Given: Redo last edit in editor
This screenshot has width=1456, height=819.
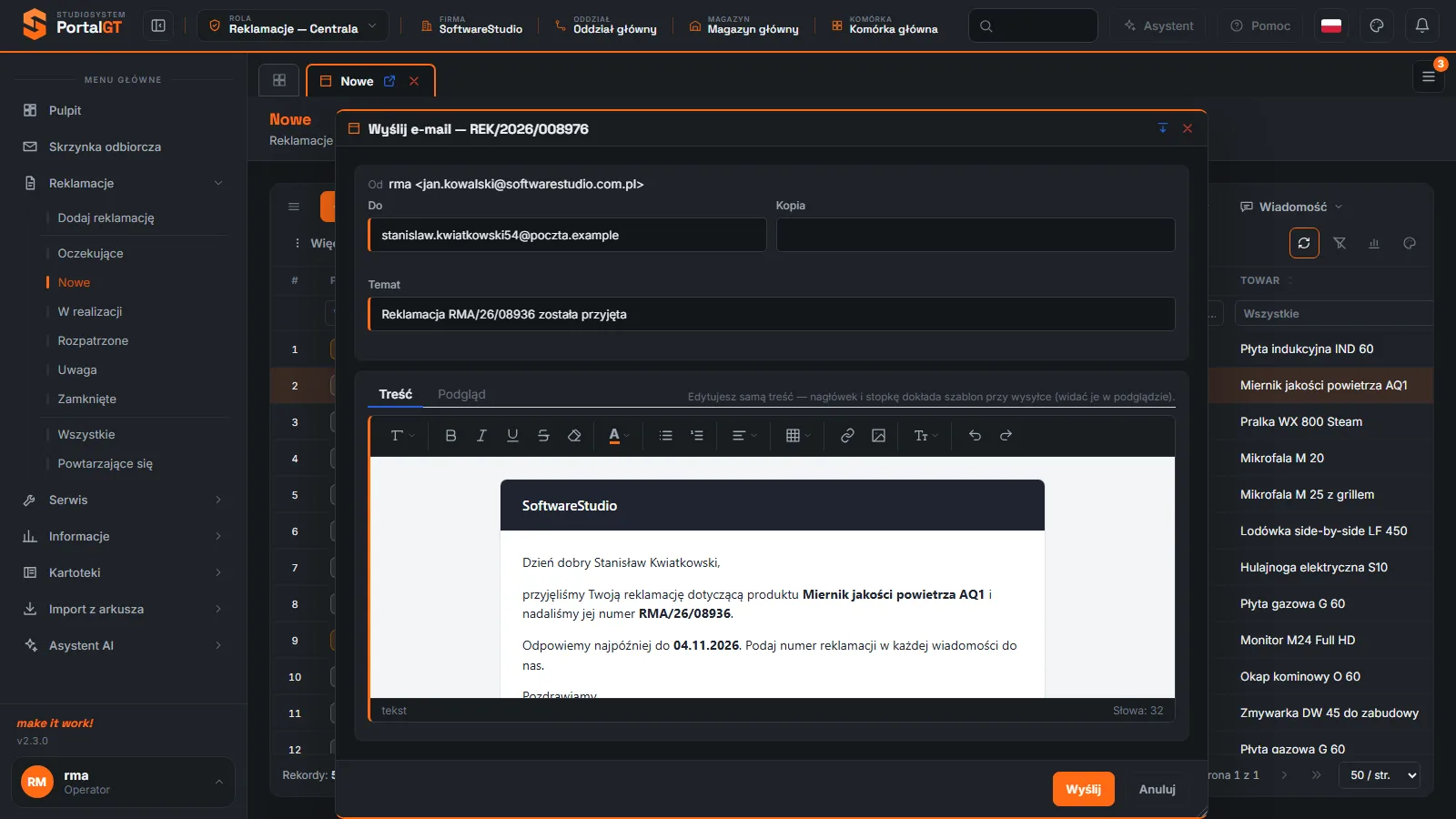Looking at the screenshot, I should (x=1006, y=436).
